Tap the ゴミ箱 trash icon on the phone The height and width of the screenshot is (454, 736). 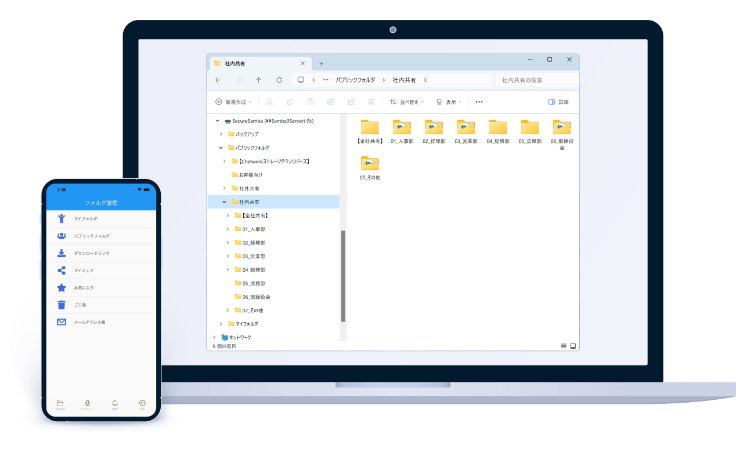(62, 305)
